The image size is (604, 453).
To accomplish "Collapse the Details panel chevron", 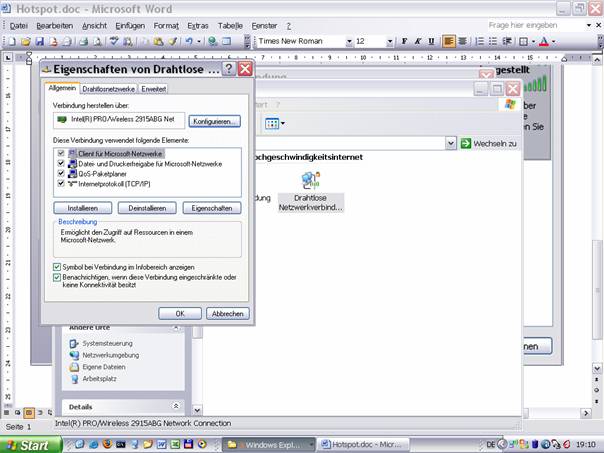I will click(x=176, y=406).
